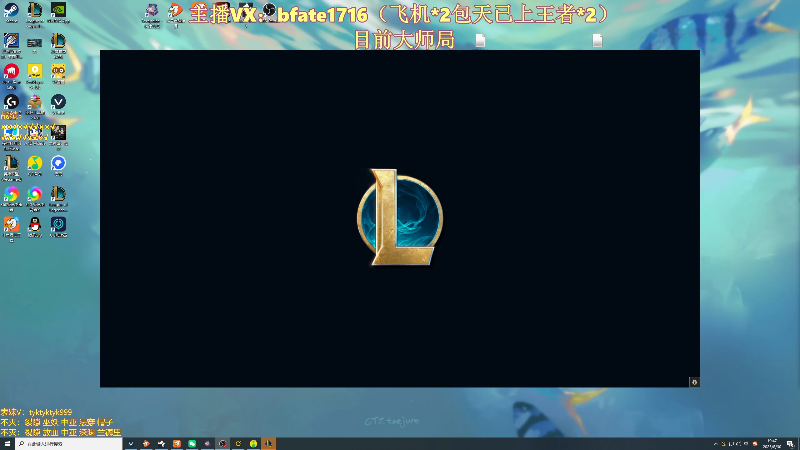800x450 pixels.
Task: Open the purple app icon on taskbar
Action: [x=207, y=444]
